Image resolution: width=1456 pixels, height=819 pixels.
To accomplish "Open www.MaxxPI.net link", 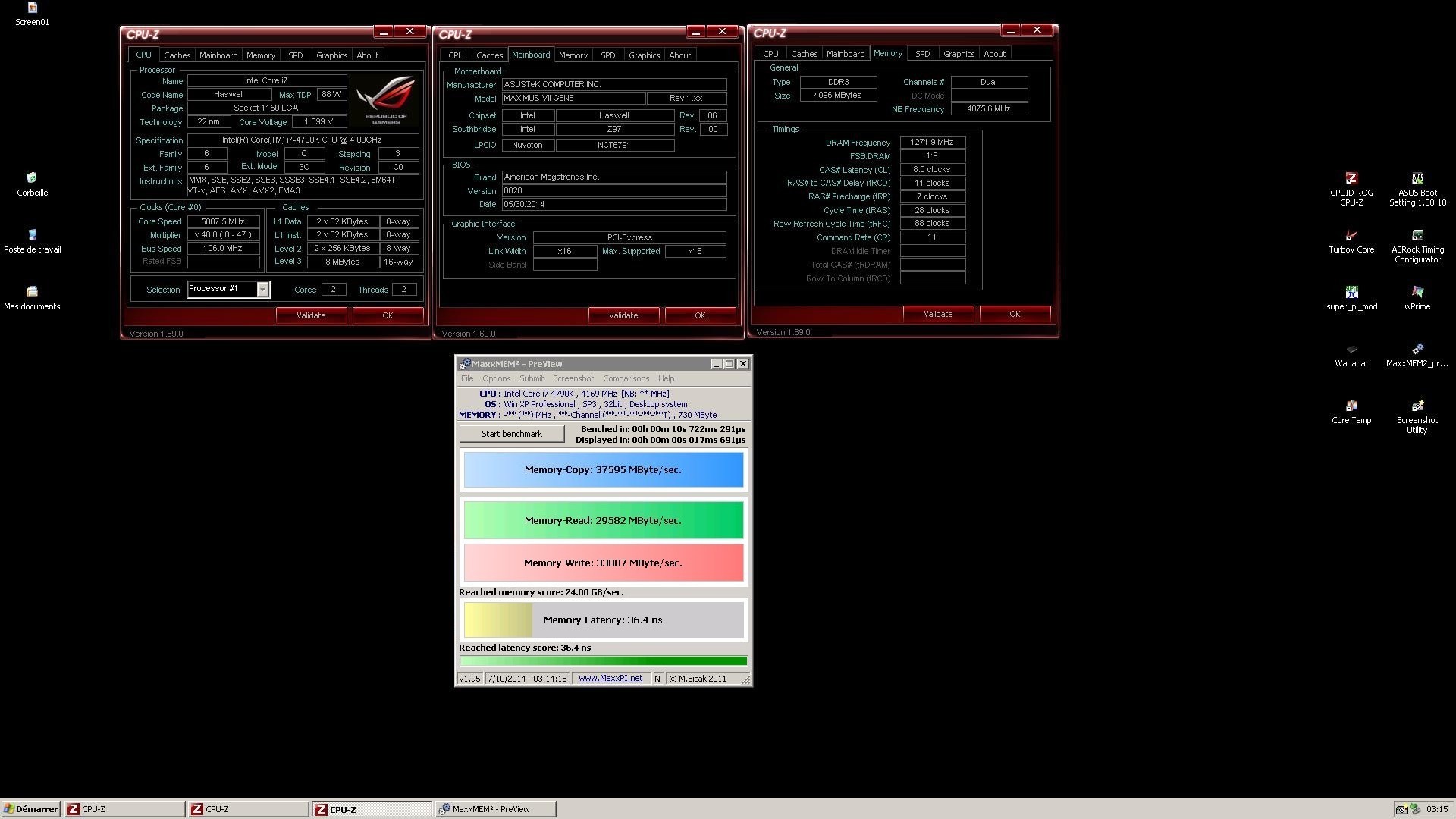I will [610, 679].
